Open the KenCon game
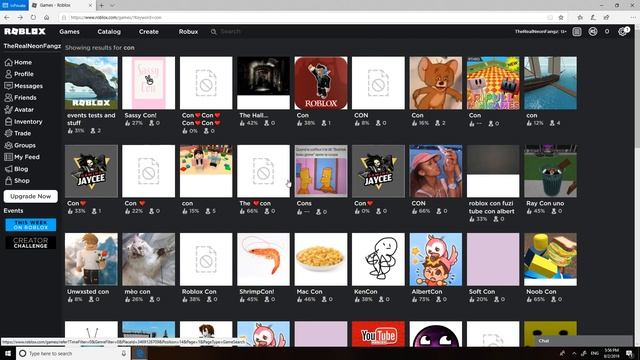The width and height of the screenshot is (640, 360). click(x=378, y=260)
